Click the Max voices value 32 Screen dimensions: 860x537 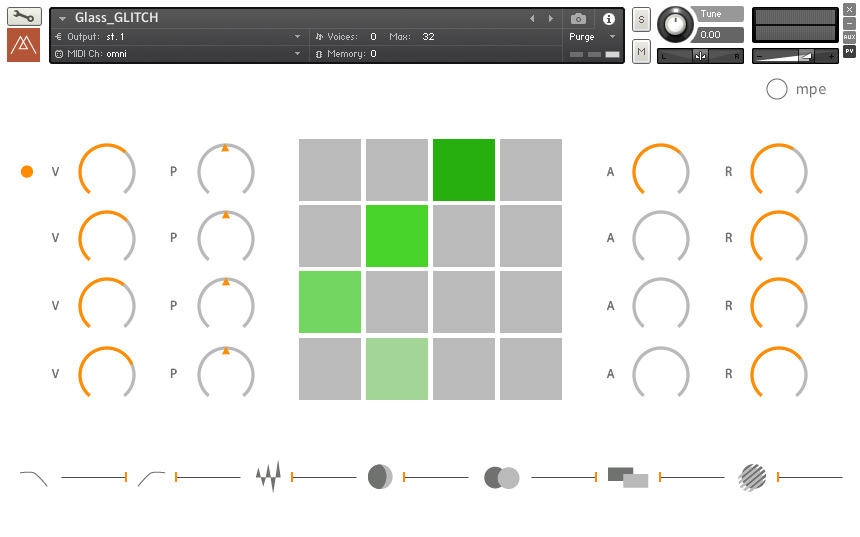pos(428,37)
